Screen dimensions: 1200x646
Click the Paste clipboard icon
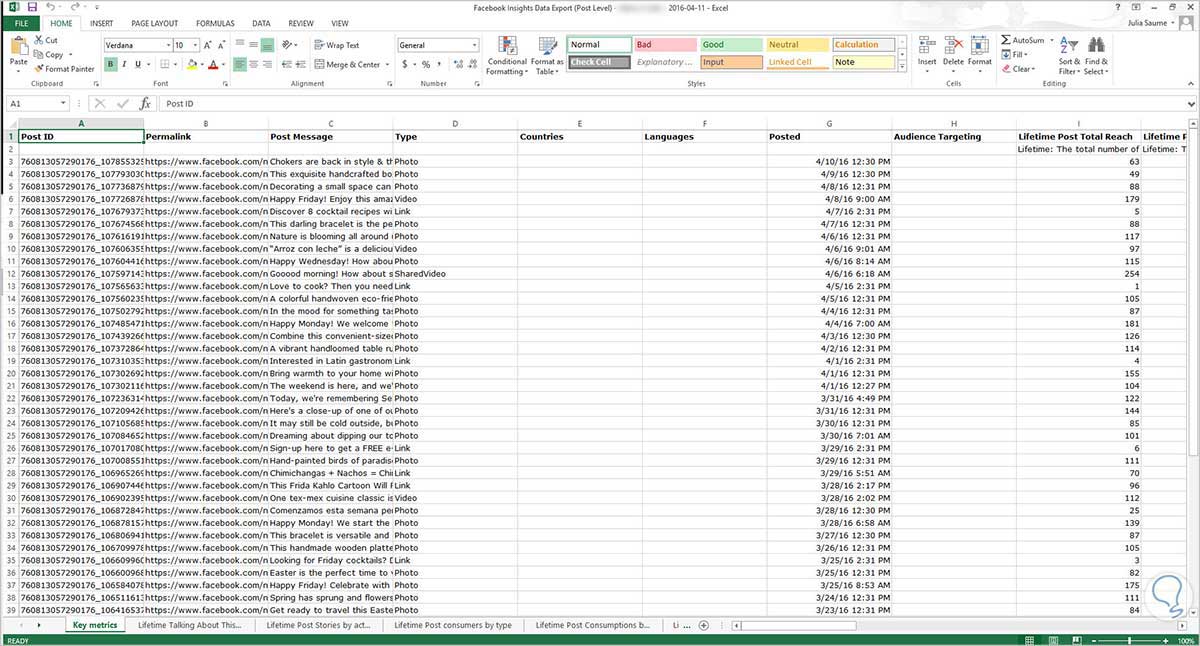(18, 45)
